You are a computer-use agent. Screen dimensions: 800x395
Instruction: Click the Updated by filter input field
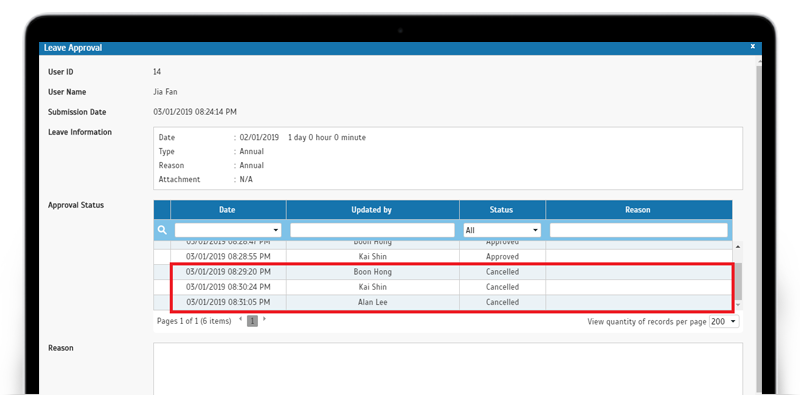[x=372, y=230]
